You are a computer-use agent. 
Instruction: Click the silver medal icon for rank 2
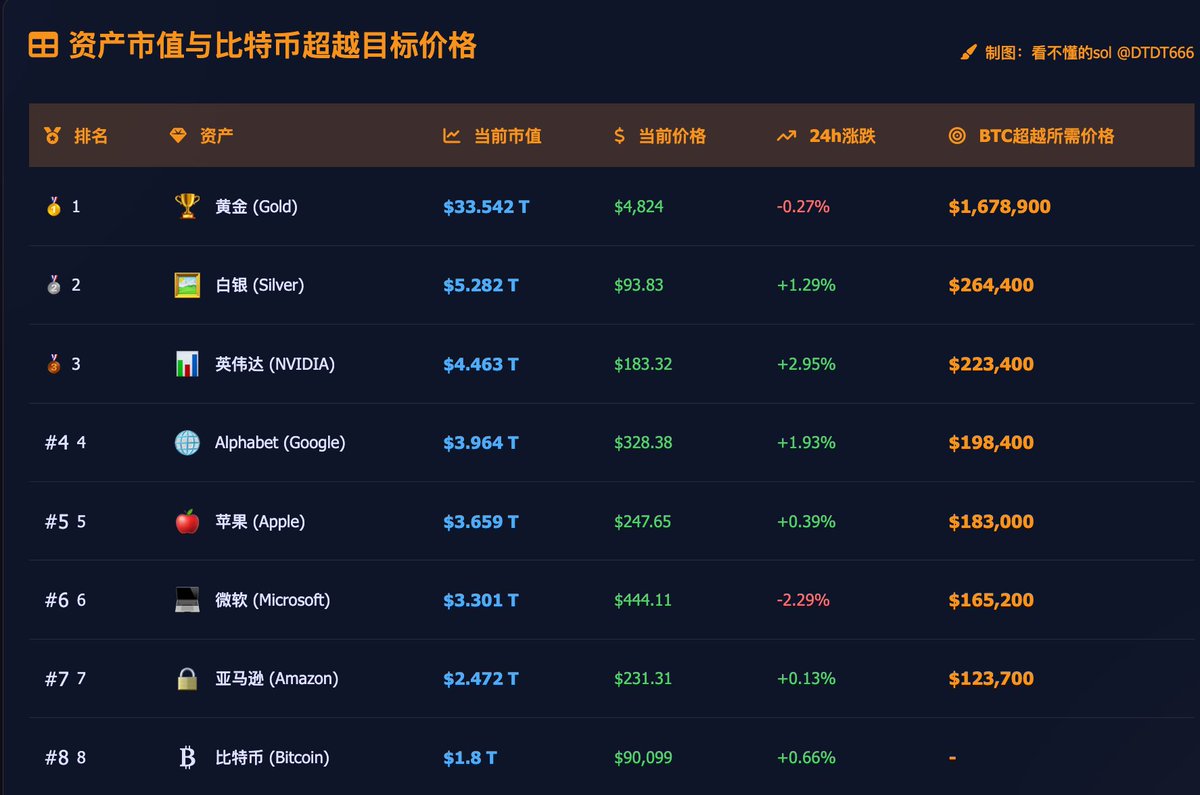(54, 285)
